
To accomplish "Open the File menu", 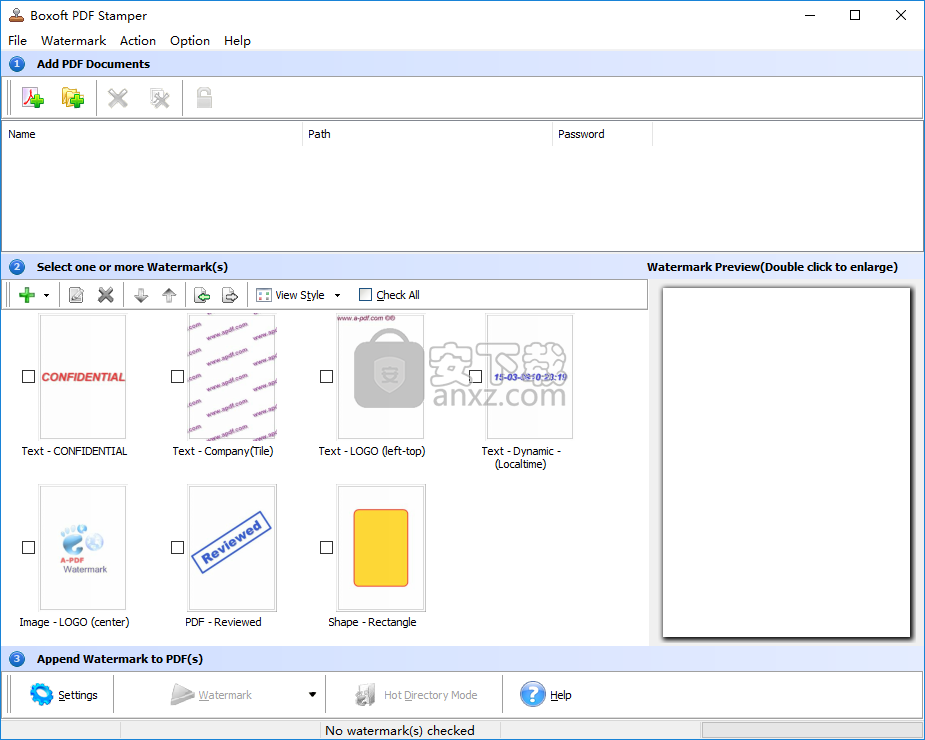I will tap(17, 41).
